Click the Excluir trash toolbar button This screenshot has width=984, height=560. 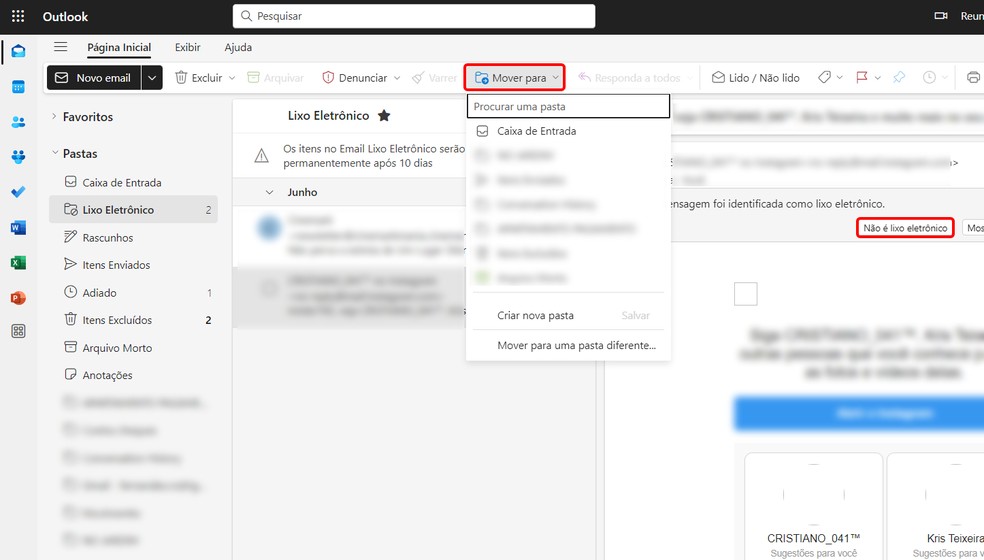pyautogui.click(x=198, y=78)
